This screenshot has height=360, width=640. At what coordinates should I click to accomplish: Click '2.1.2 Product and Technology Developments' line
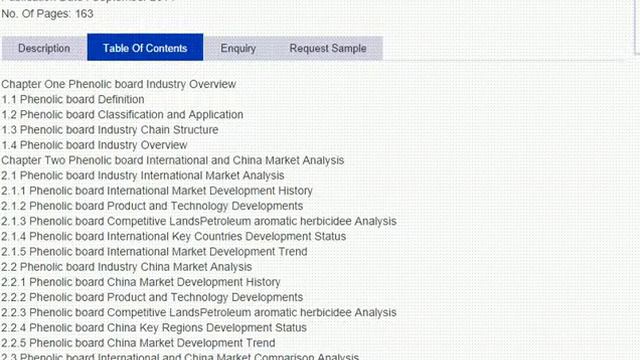(152, 206)
